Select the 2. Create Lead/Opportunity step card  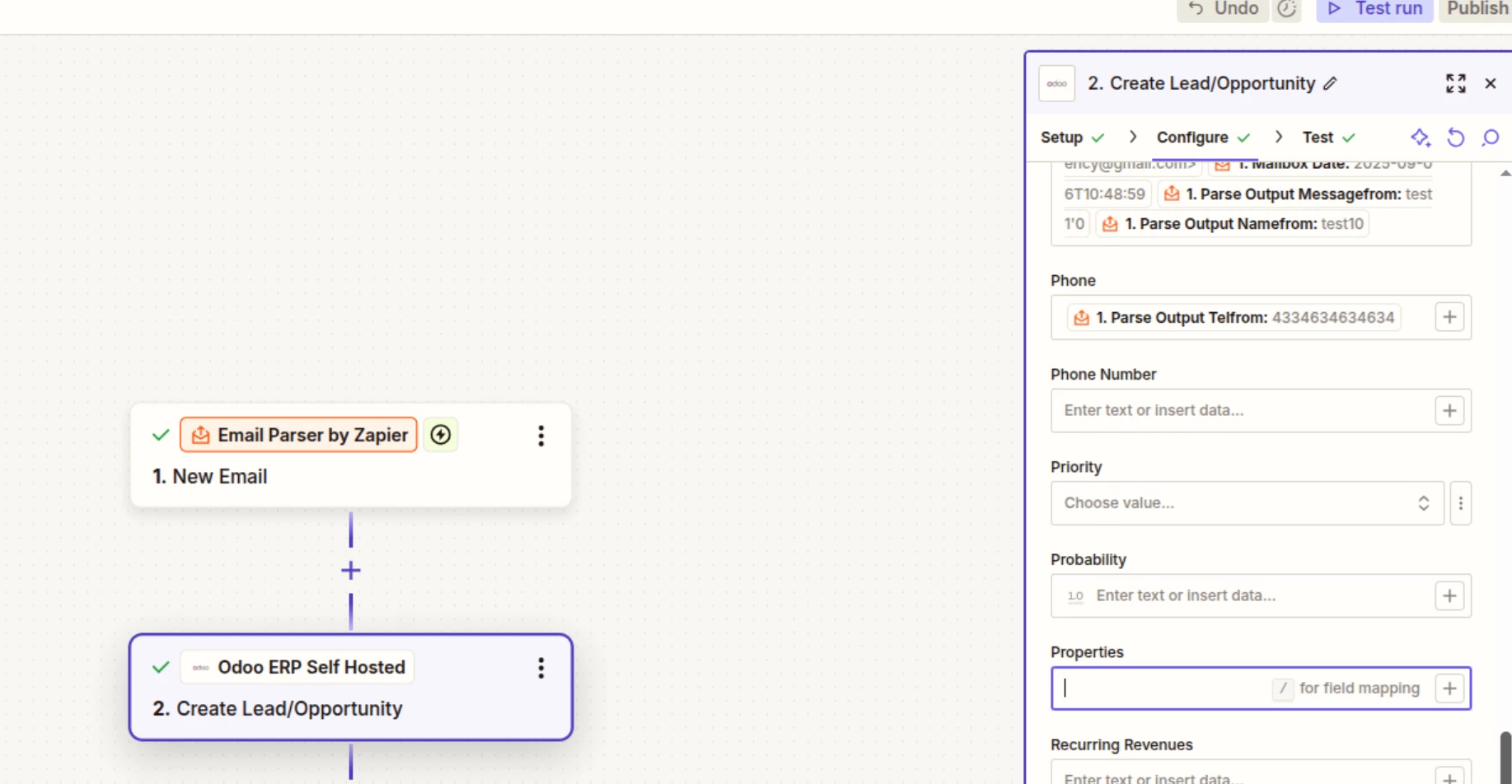(x=351, y=687)
